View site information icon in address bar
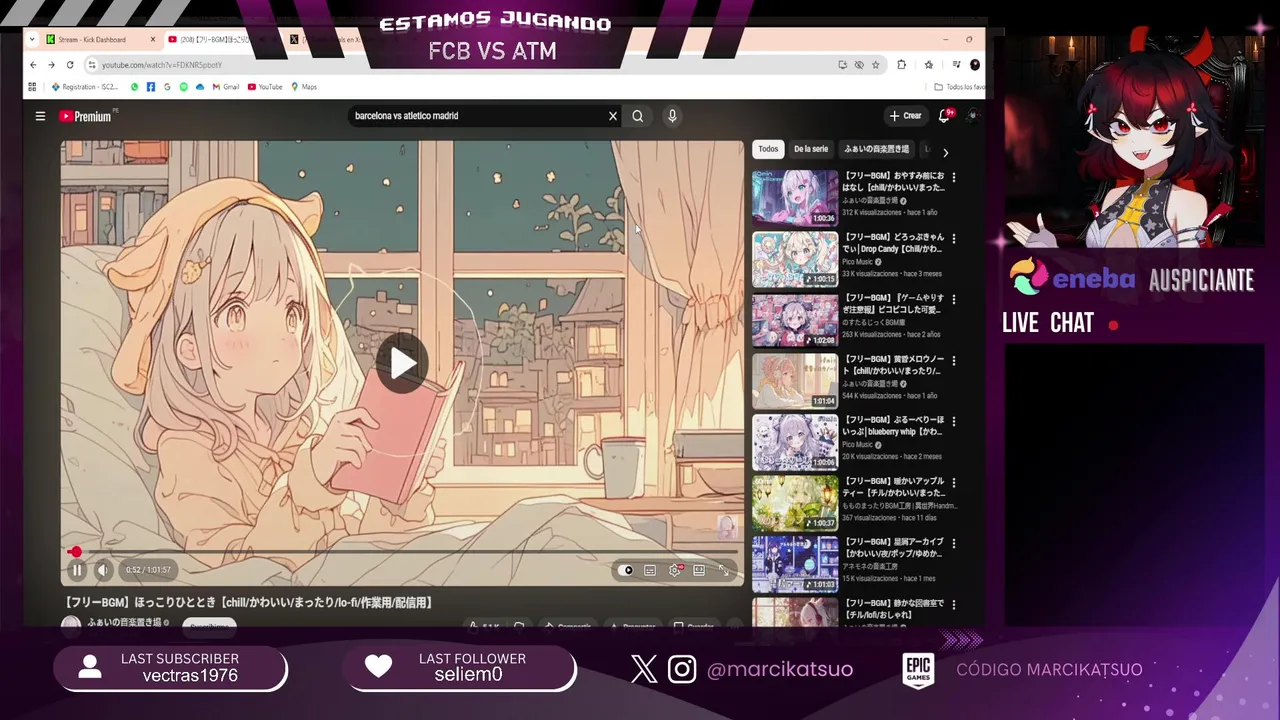Image resolution: width=1280 pixels, height=720 pixels. [x=92, y=65]
